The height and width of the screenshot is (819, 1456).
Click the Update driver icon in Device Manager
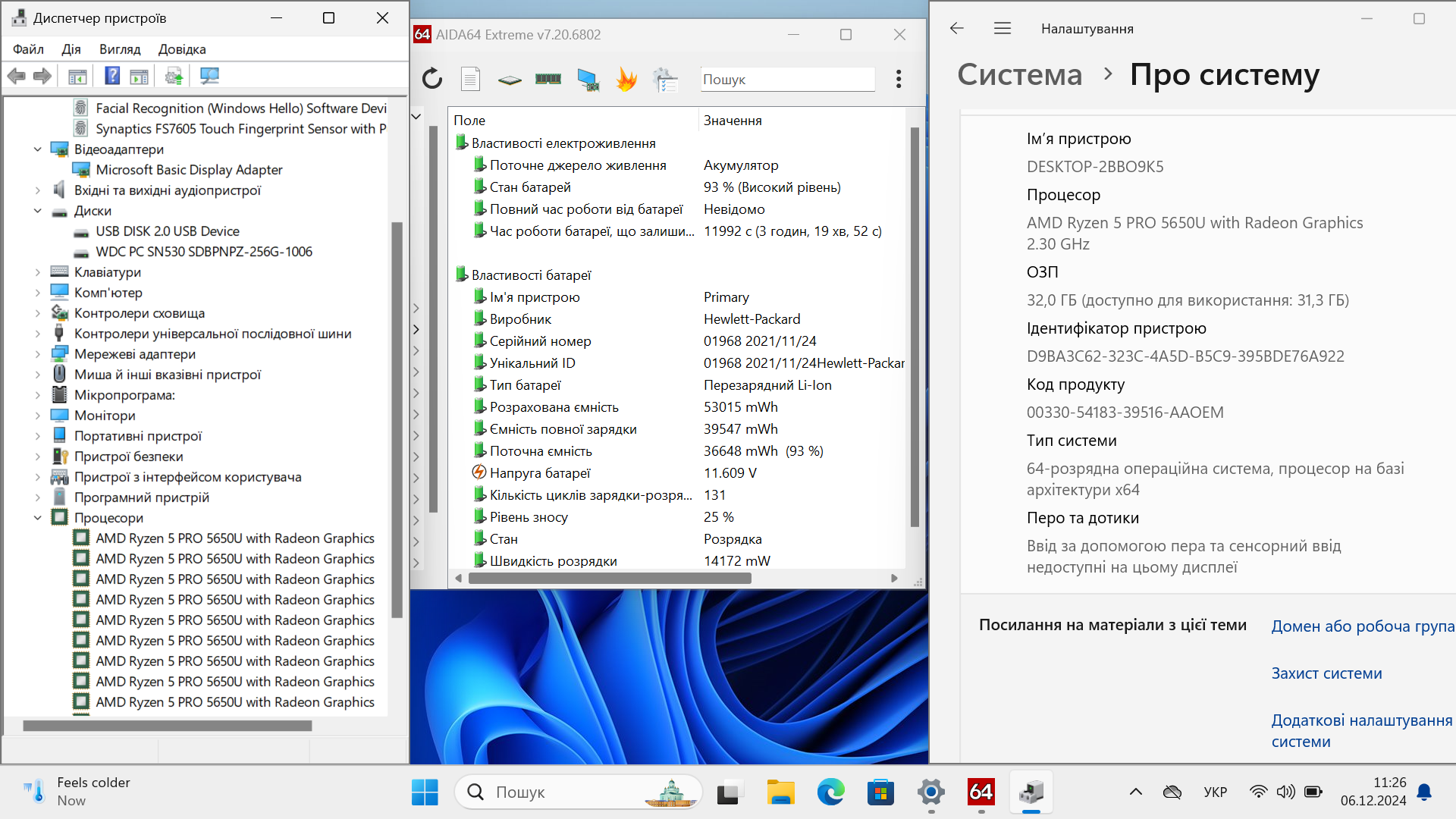[x=174, y=76]
